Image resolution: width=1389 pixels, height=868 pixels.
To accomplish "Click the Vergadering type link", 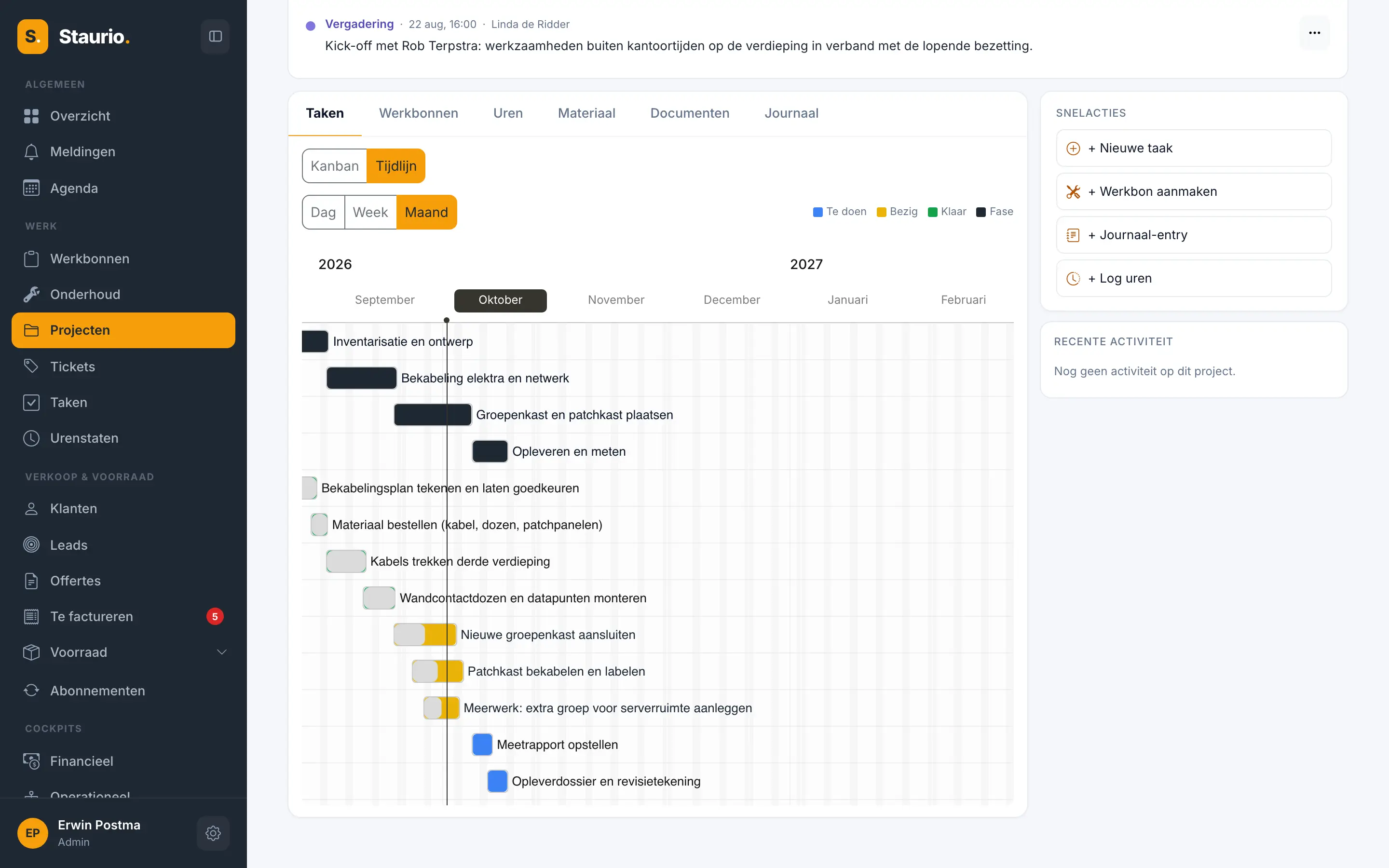I will (x=359, y=24).
